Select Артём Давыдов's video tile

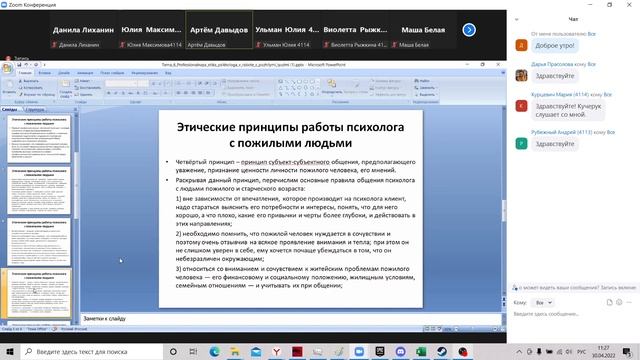[219, 30]
